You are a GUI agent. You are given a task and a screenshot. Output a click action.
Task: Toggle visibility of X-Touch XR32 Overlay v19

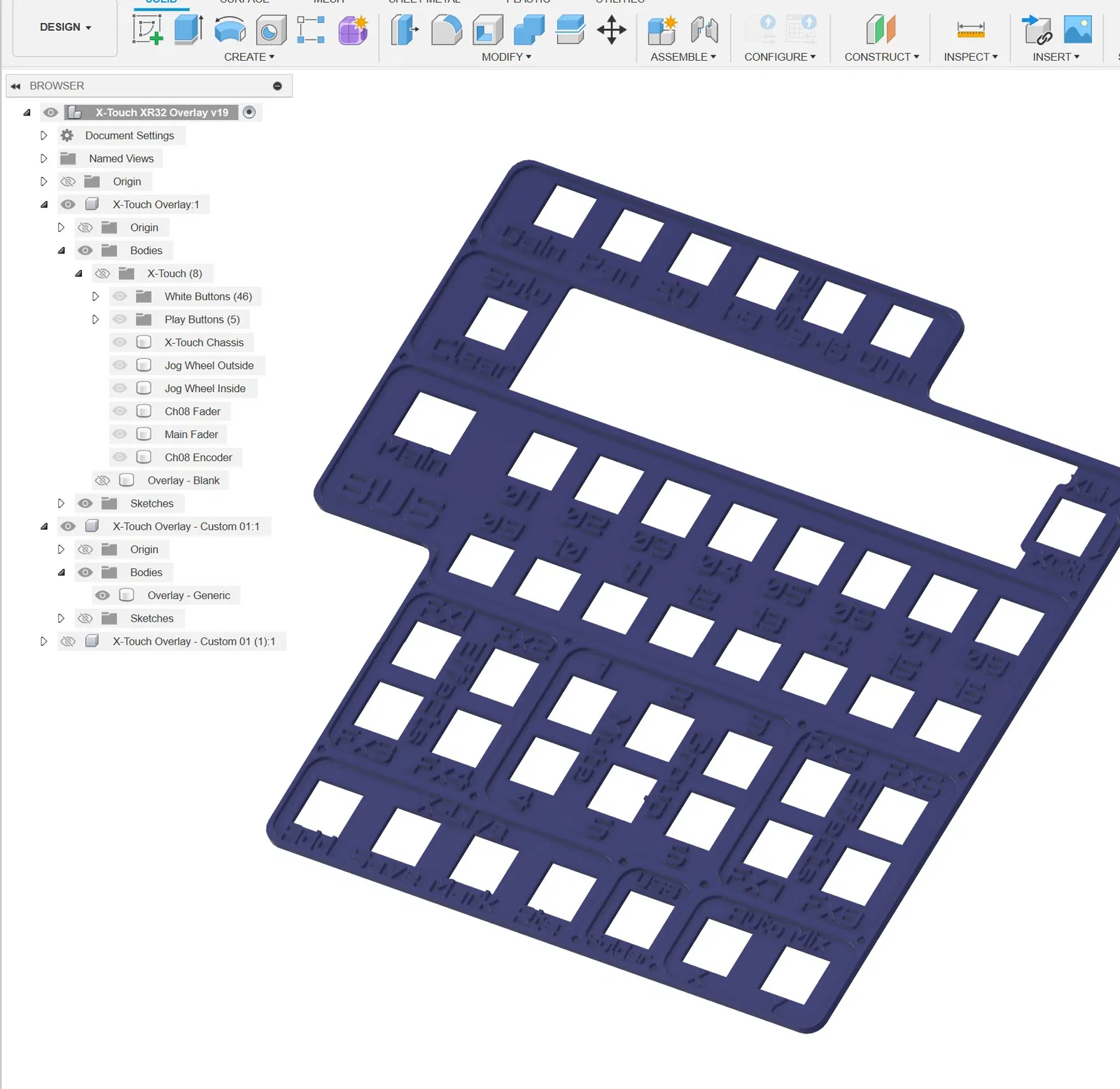click(50, 113)
